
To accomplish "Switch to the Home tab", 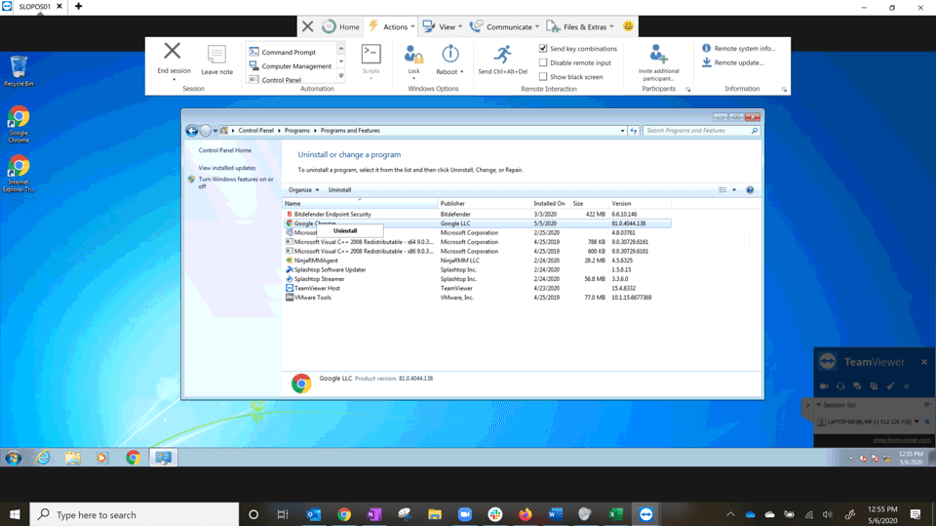I will coord(341,27).
